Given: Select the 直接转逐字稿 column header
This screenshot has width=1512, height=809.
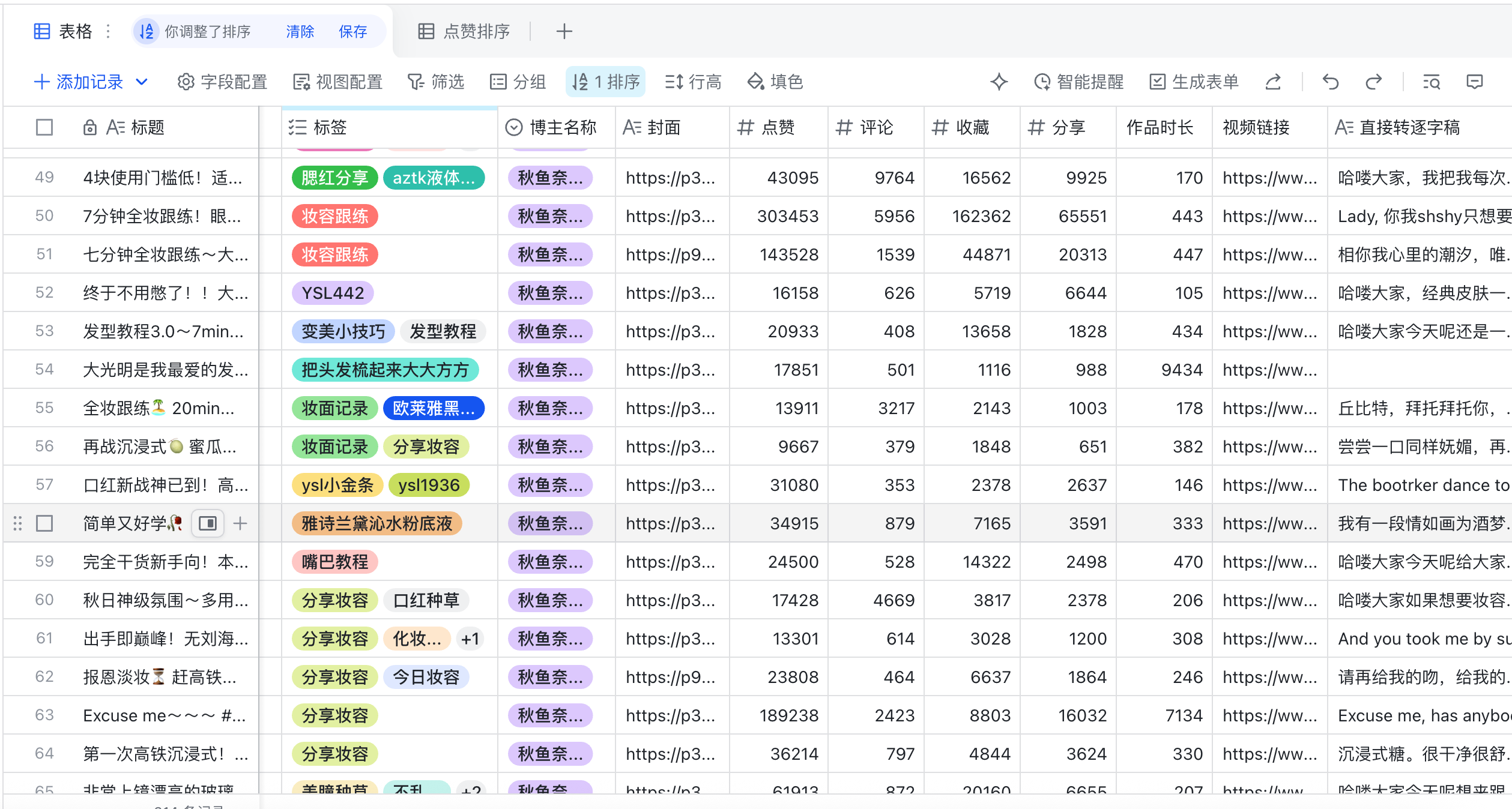Looking at the screenshot, I should pyautogui.click(x=1420, y=127).
